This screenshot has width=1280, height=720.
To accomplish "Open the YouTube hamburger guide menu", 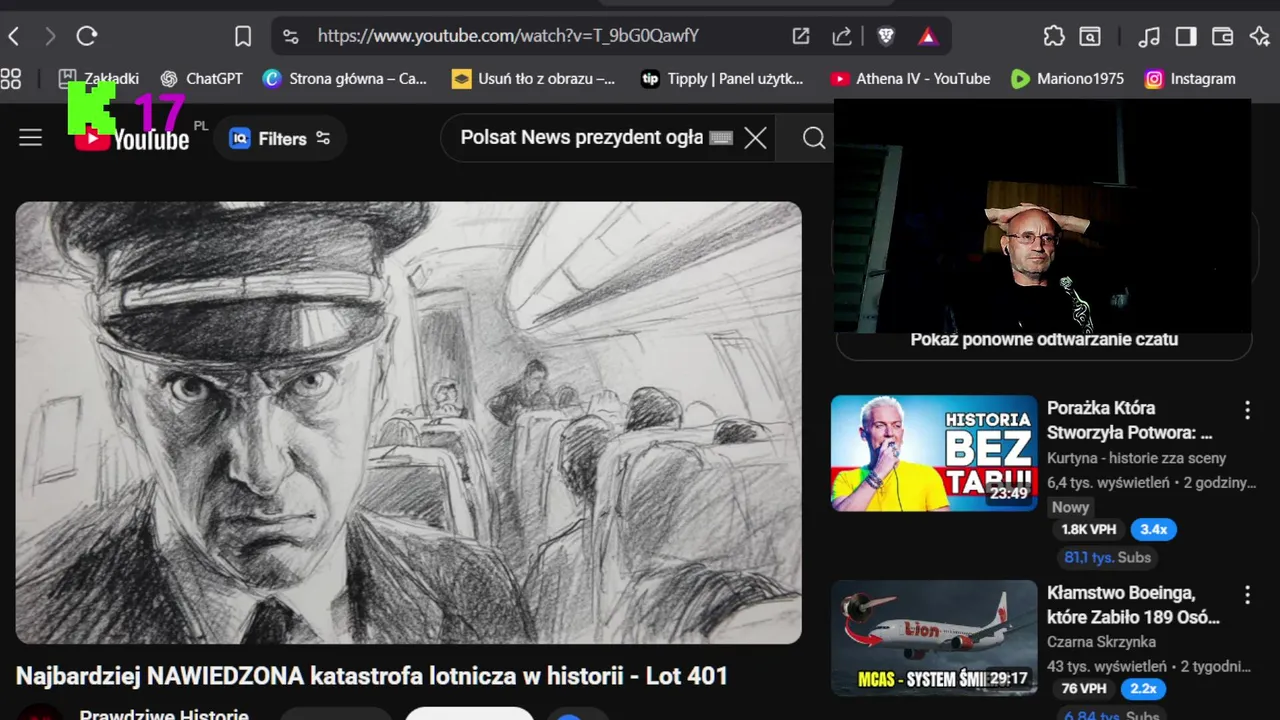I will click(x=31, y=138).
